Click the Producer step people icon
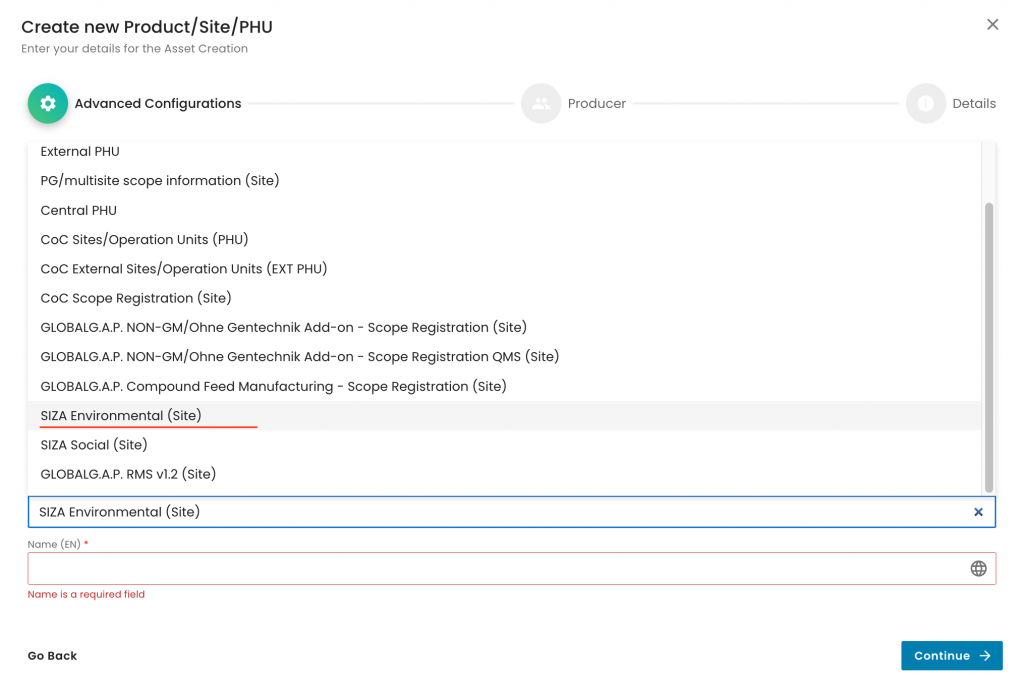Image resolution: width=1024 pixels, height=692 pixels. click(541, 104)
